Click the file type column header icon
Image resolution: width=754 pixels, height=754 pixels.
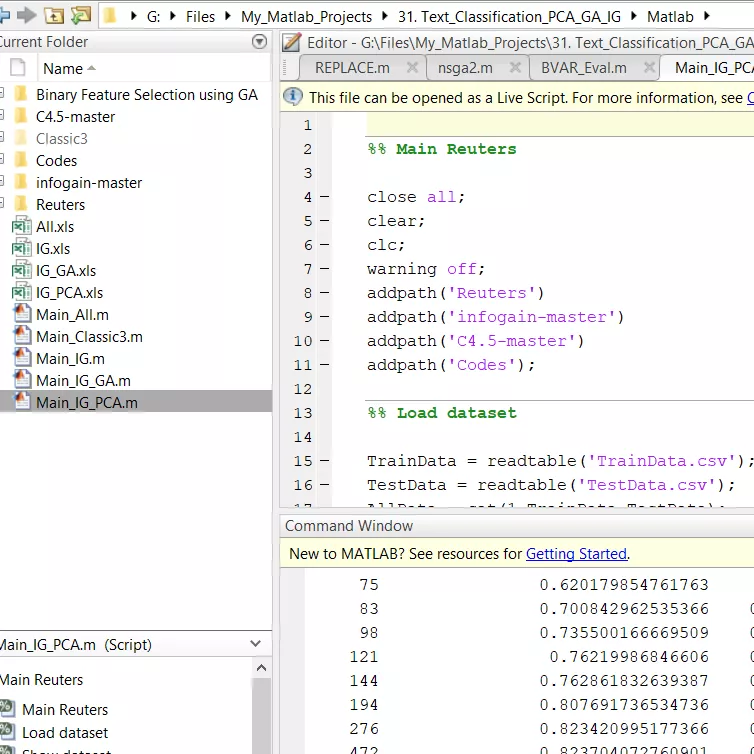17,67
